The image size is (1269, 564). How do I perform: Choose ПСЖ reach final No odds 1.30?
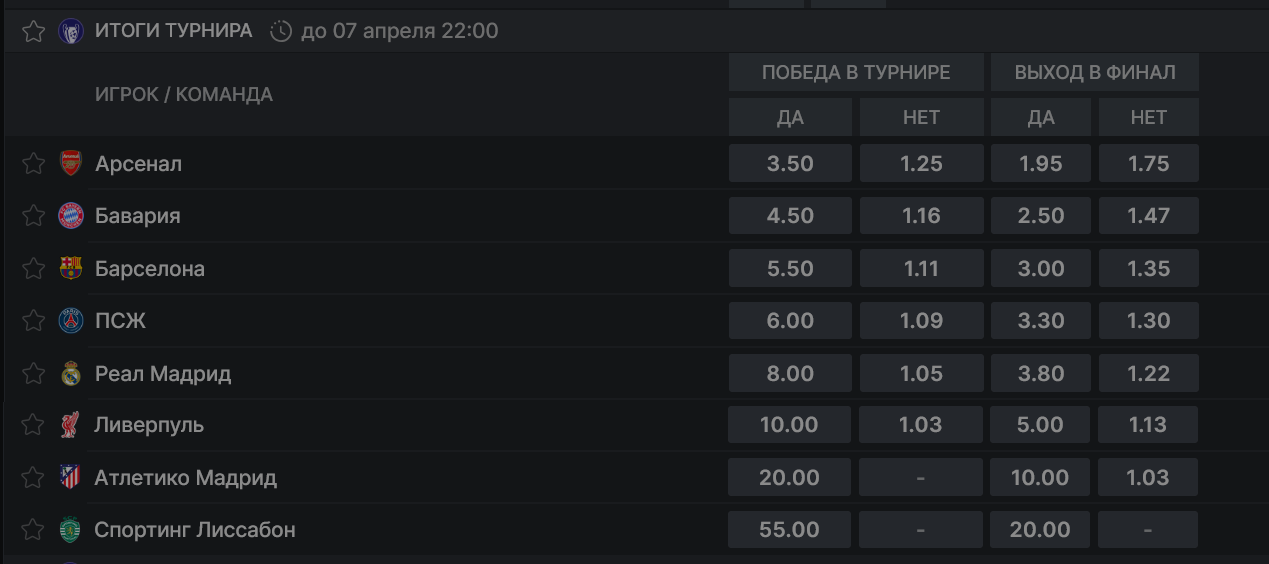pyautogui.click(x=1148, y=320)
